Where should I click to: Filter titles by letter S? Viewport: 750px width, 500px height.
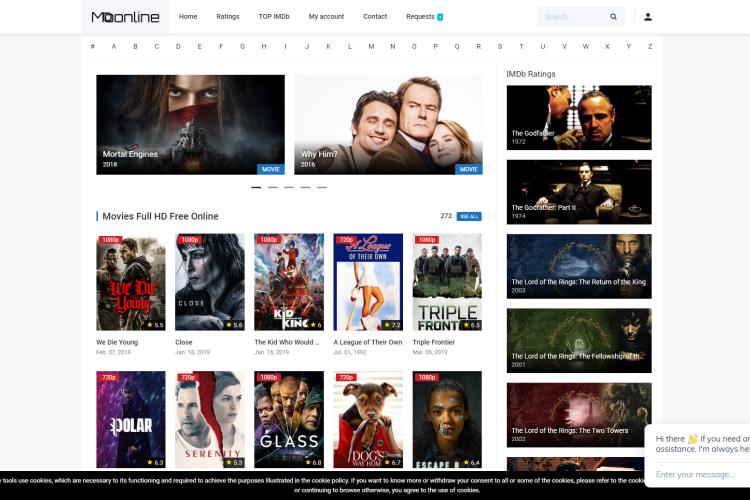500,46
